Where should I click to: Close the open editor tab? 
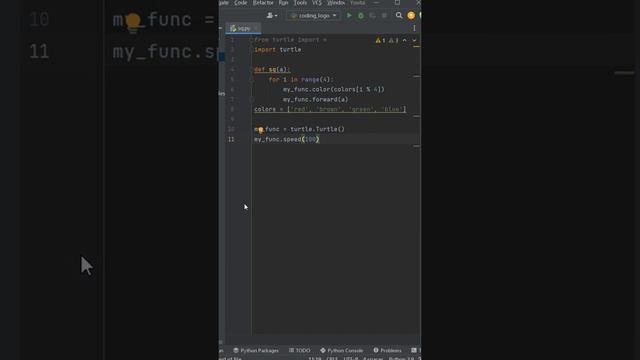click(256, 28)
